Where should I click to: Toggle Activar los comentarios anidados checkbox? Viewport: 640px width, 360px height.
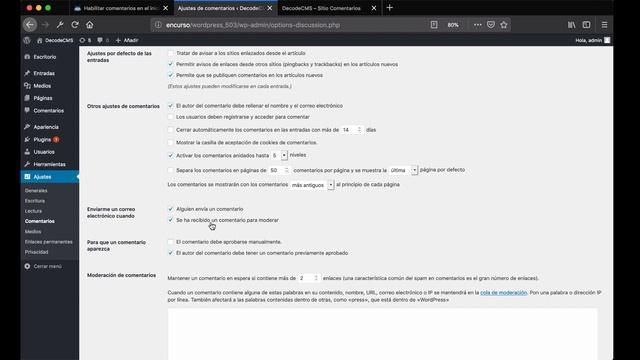(171, 156)
